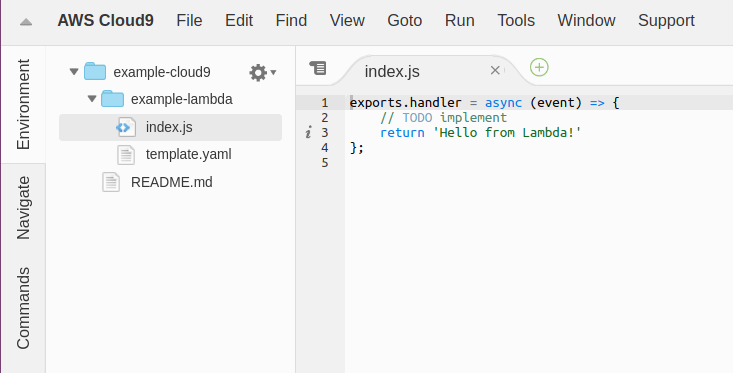
Task: Open the Commands side panel
Action: click(23, 308)
